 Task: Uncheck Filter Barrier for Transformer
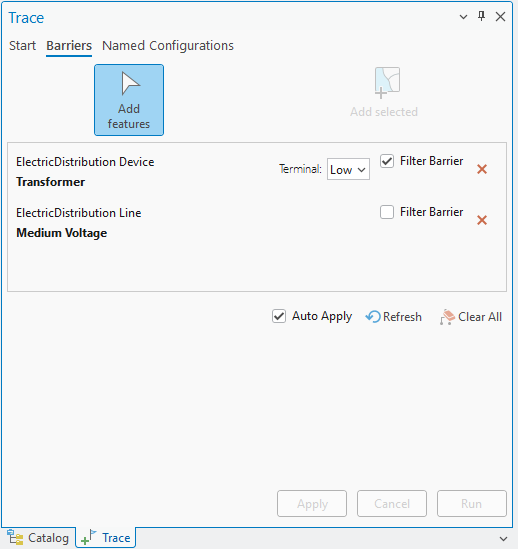(387, 161)
